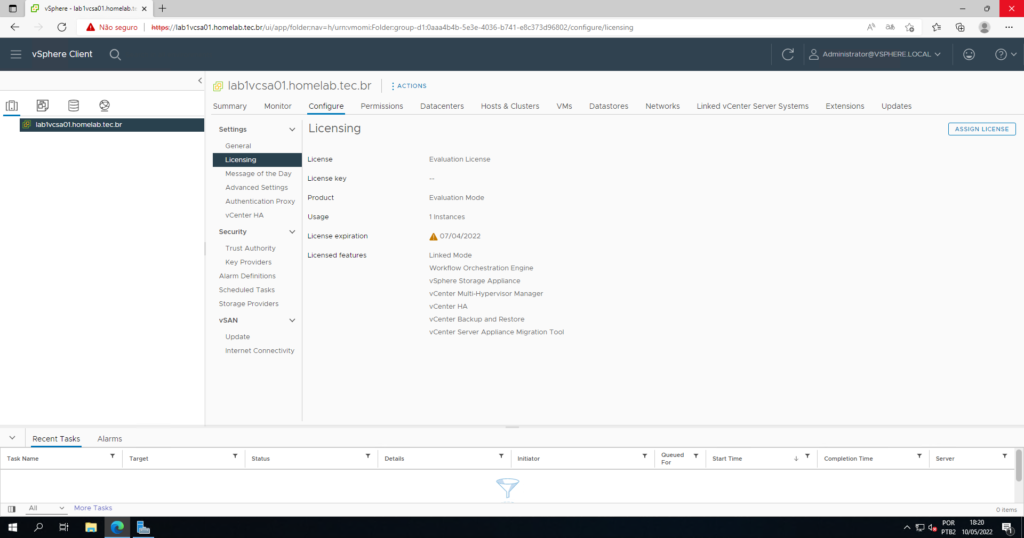Open Storage Providers
Screen dimensions: 1024x538
tap(248, 304)
